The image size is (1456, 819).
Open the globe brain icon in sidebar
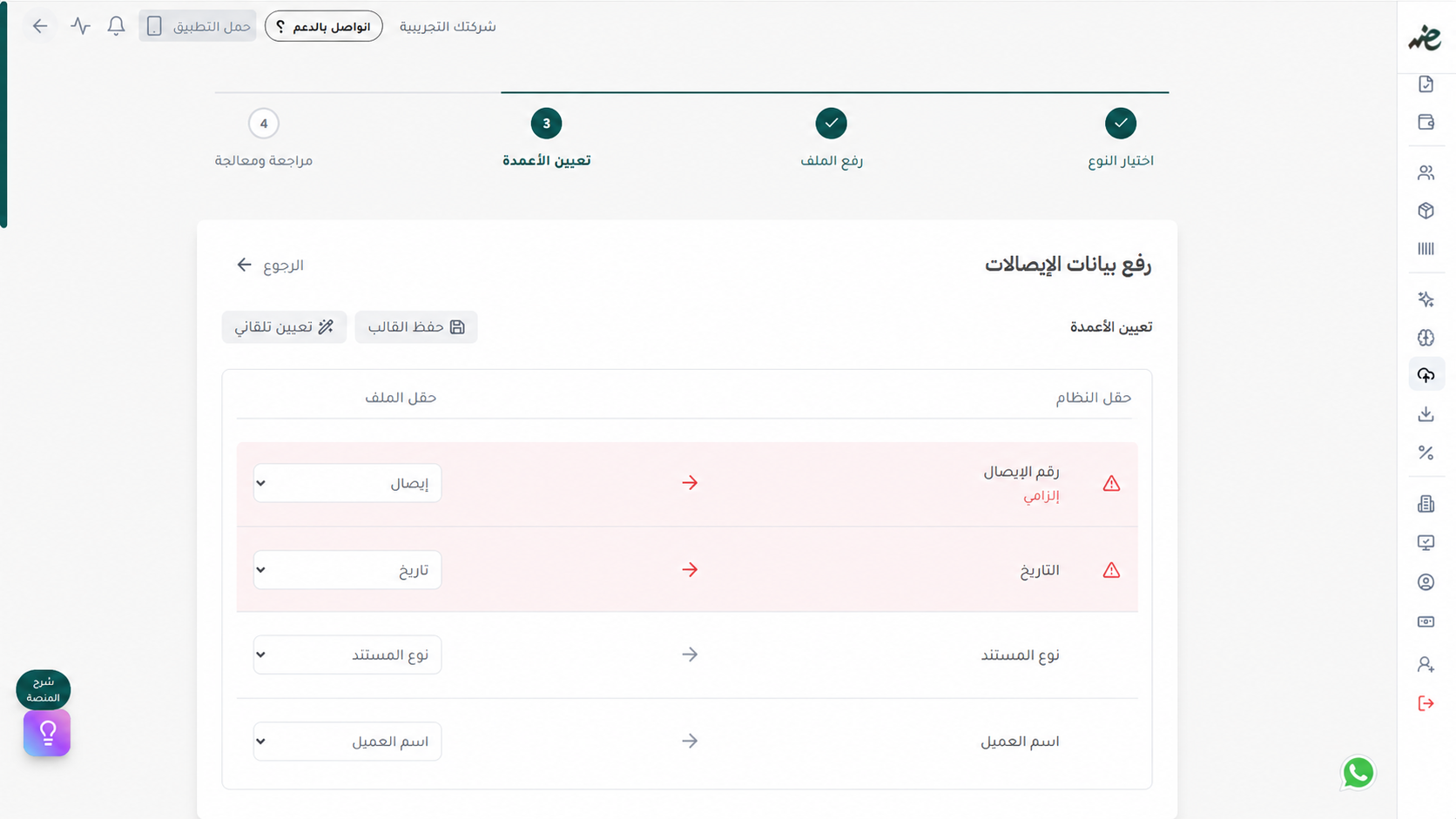pos(1426,338)
